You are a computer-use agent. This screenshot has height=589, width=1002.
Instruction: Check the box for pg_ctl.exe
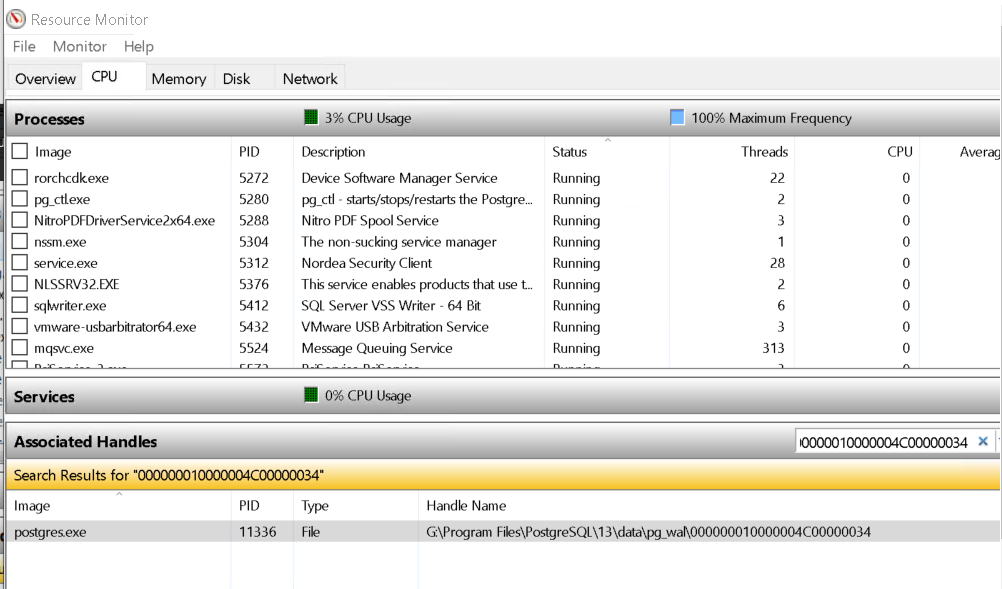(x=20, y=199)
